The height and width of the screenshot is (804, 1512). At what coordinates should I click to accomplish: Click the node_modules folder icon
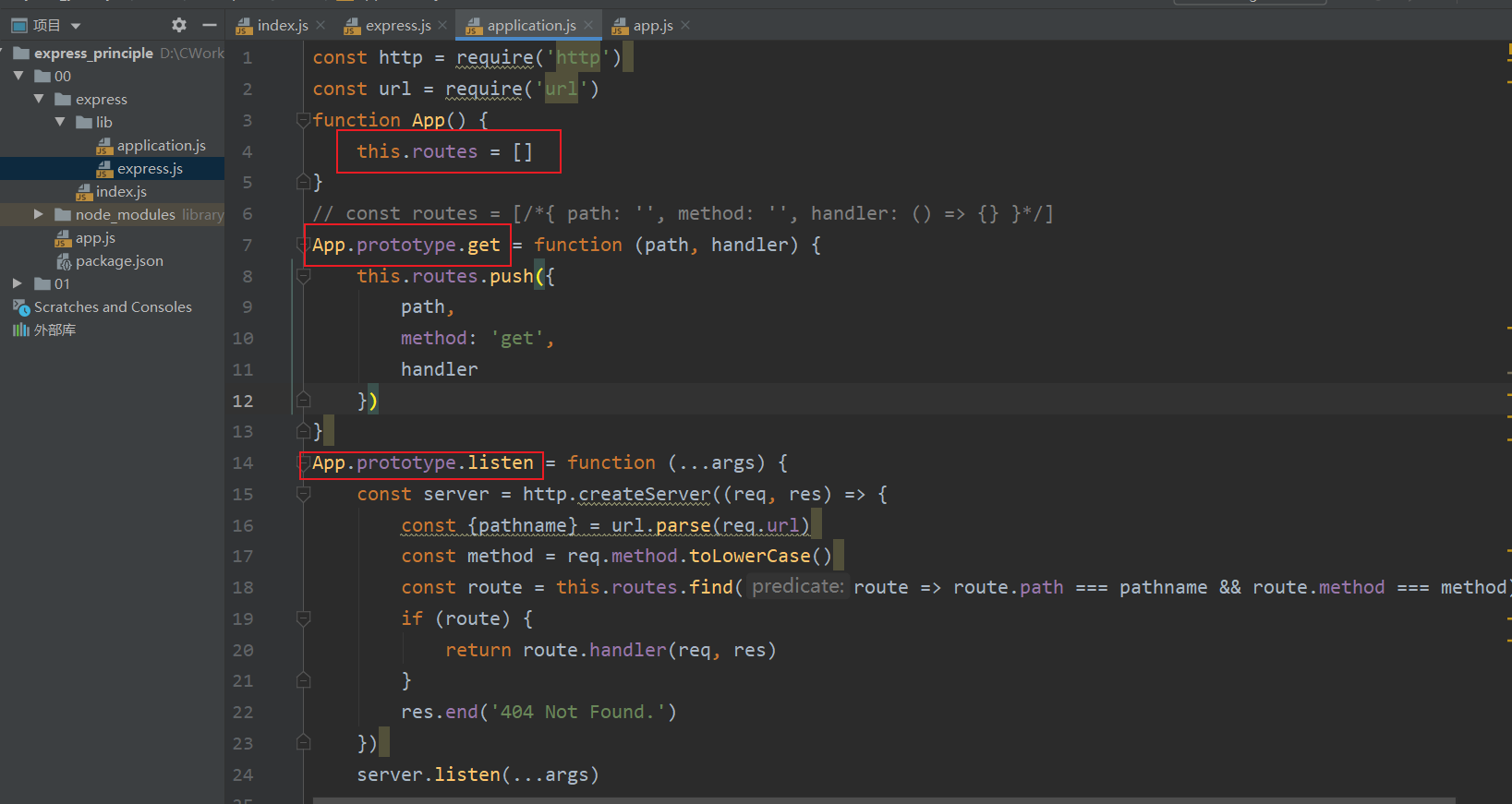click(x=63, y=214)
